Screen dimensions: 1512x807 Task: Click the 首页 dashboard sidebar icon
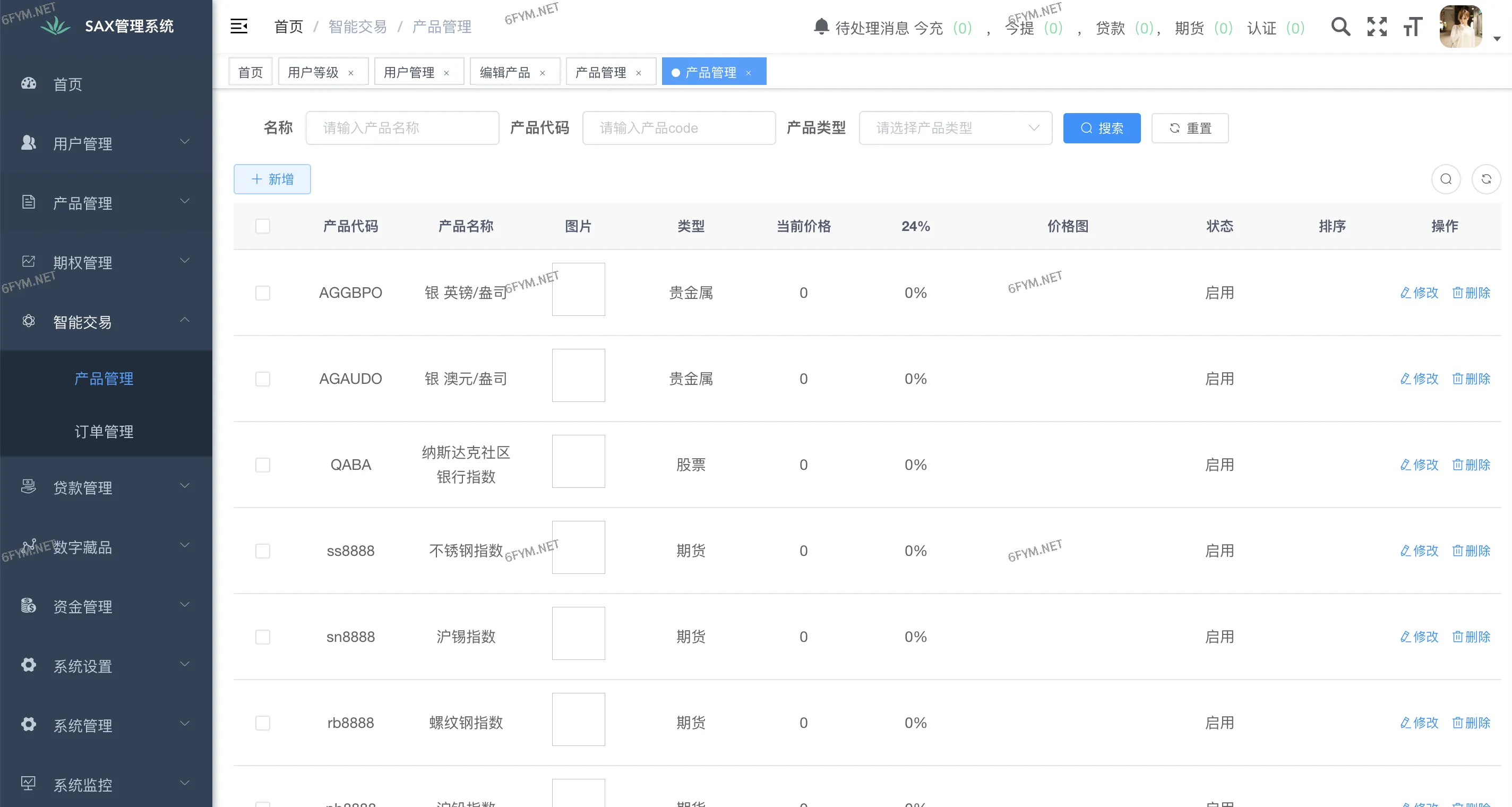click(x=29, y=84)
